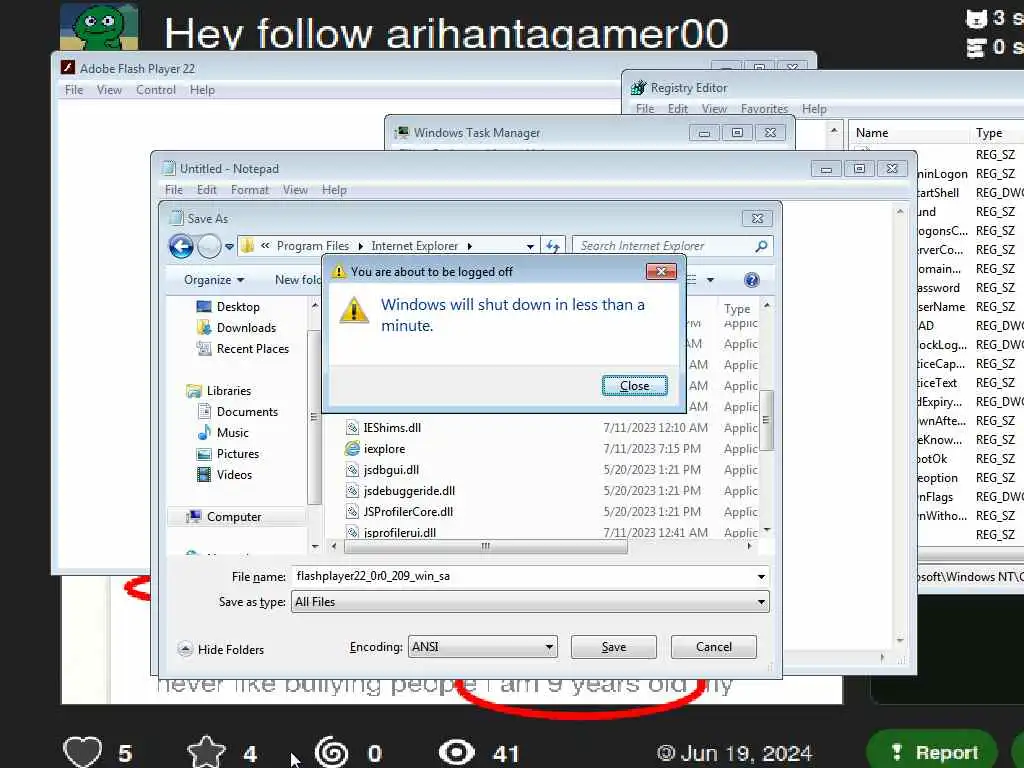Select the IEShims.dll file icon
The image size is (1024, 768).
[352, 428]
